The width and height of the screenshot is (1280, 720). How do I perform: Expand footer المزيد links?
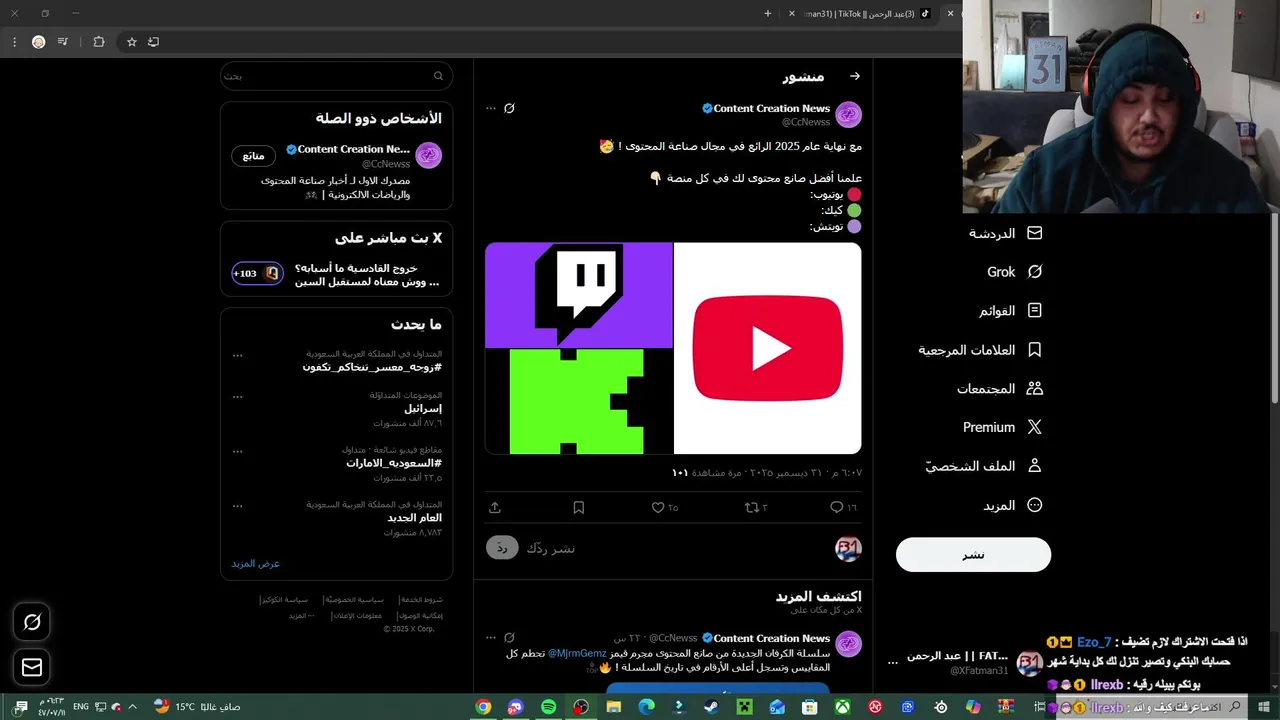point(301,615)
